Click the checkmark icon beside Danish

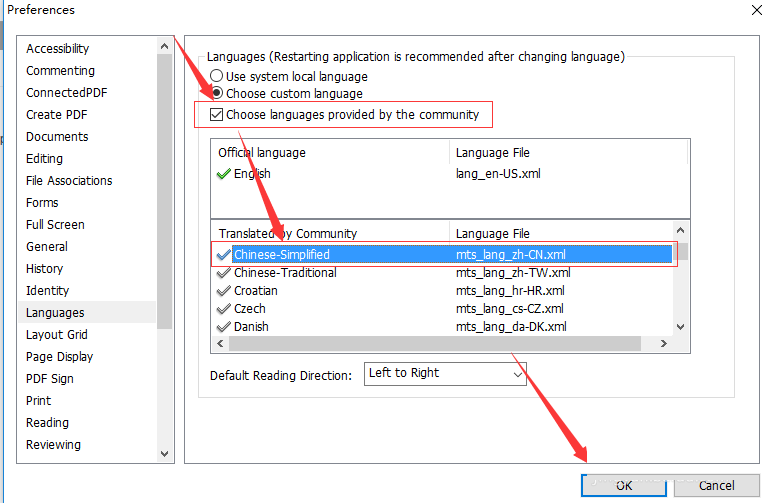point(224,327)
